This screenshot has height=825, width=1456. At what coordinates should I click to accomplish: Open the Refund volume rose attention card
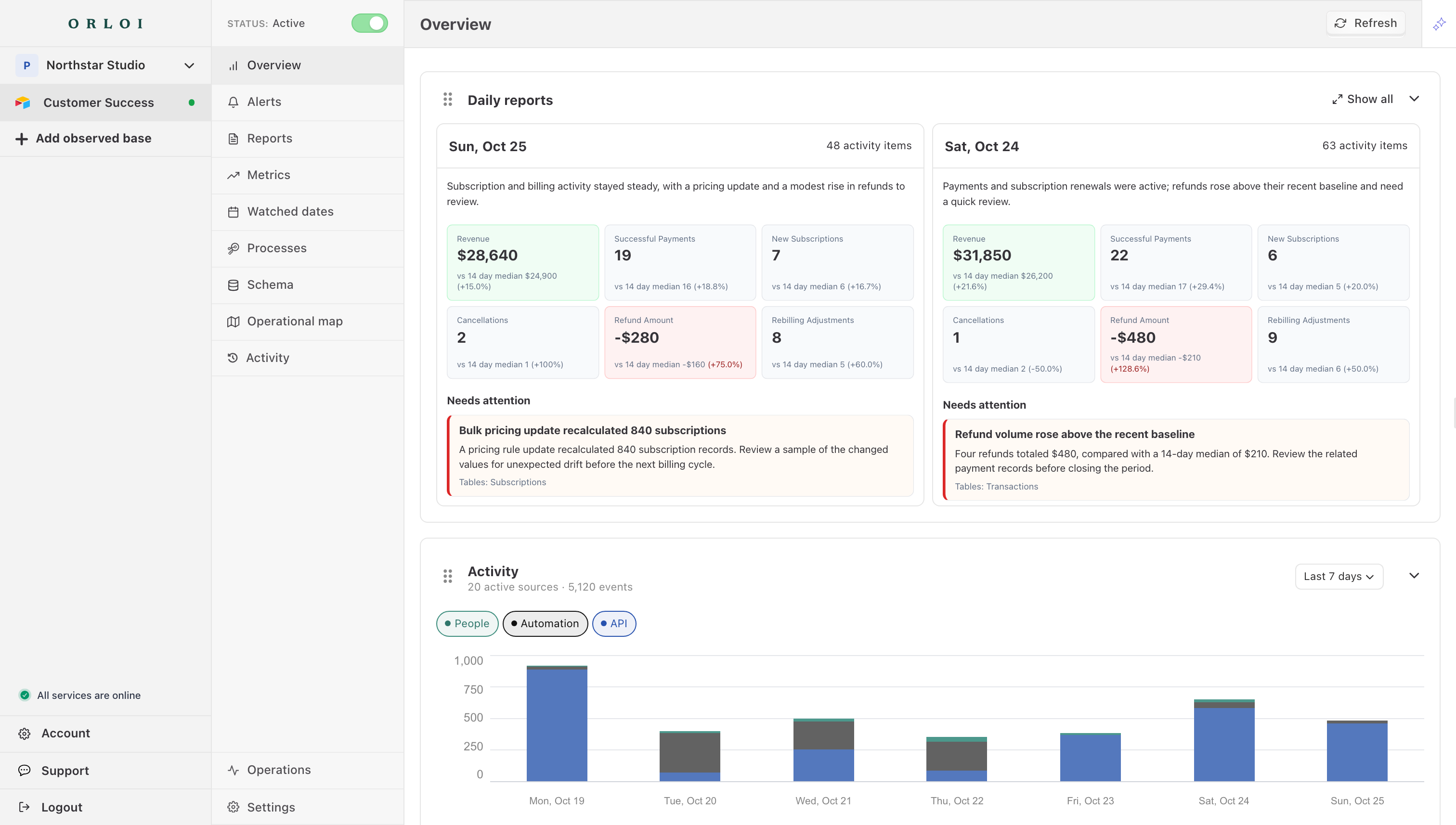[x=1175, y=460]
